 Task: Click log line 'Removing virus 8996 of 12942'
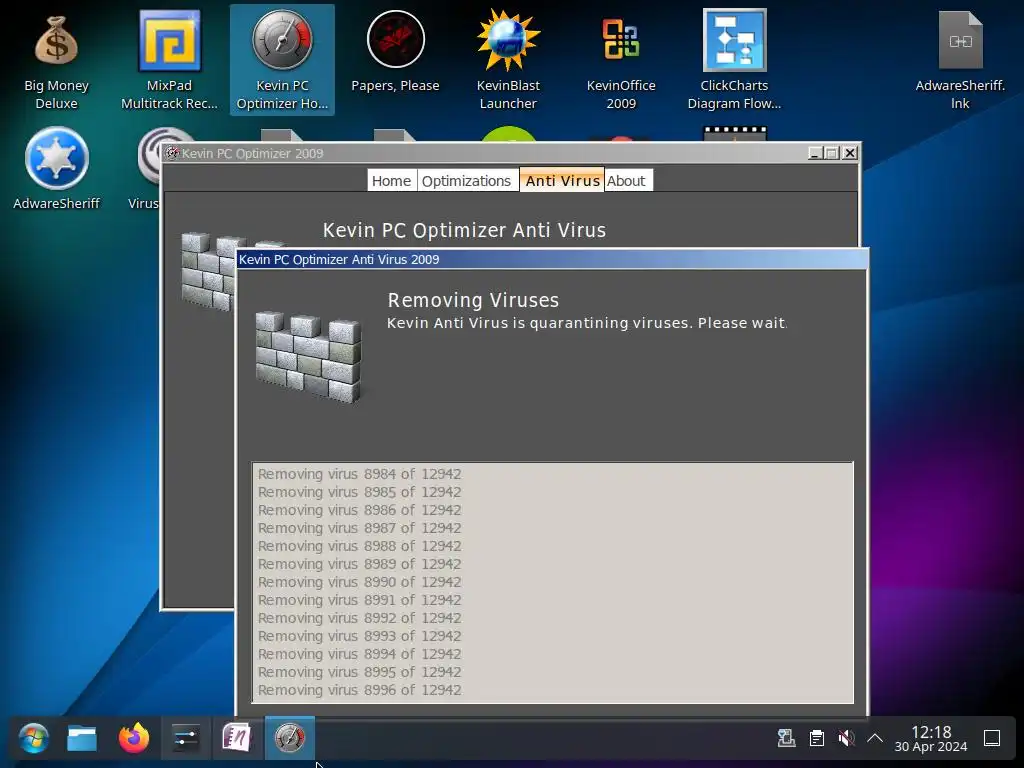pos(359,690)
